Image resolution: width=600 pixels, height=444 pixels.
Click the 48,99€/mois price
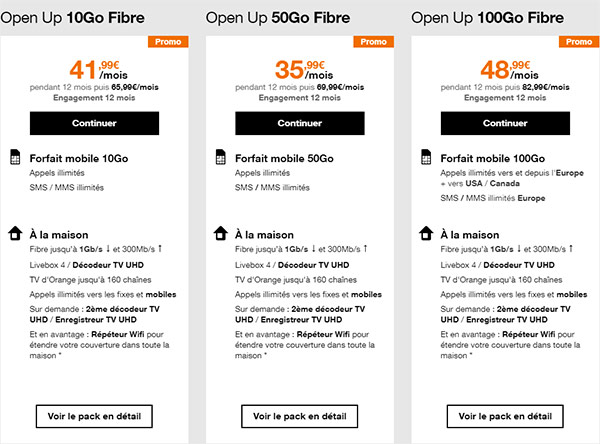click(x=503, y=71)
